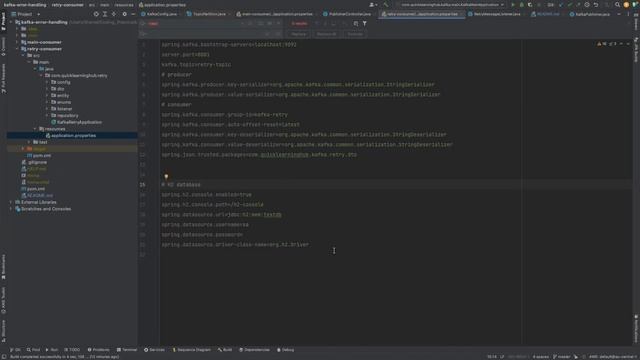The image size is (640, 360).
Task: Open Search Everywhere magnifier icon
Action: [617, 5]
